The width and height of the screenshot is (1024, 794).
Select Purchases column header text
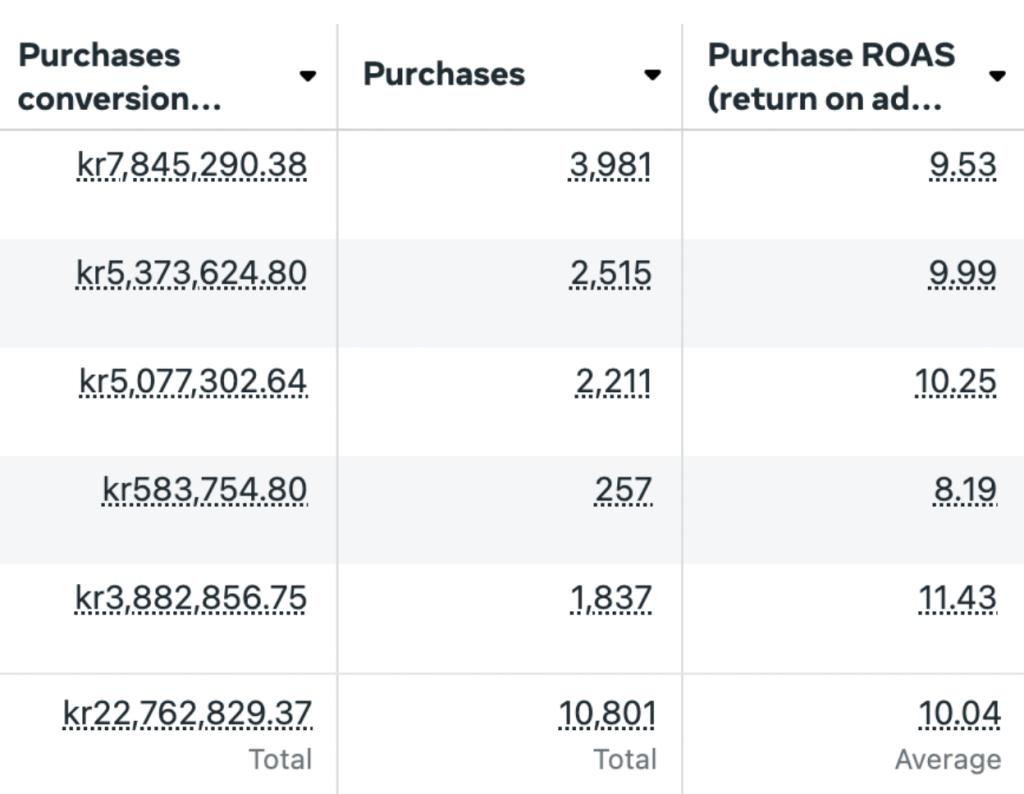[444, 74]
